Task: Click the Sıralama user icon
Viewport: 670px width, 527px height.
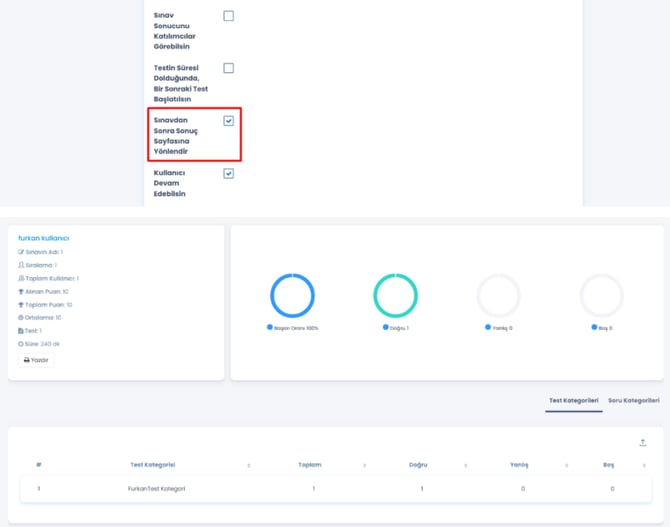Action: [x=21, y=265]
